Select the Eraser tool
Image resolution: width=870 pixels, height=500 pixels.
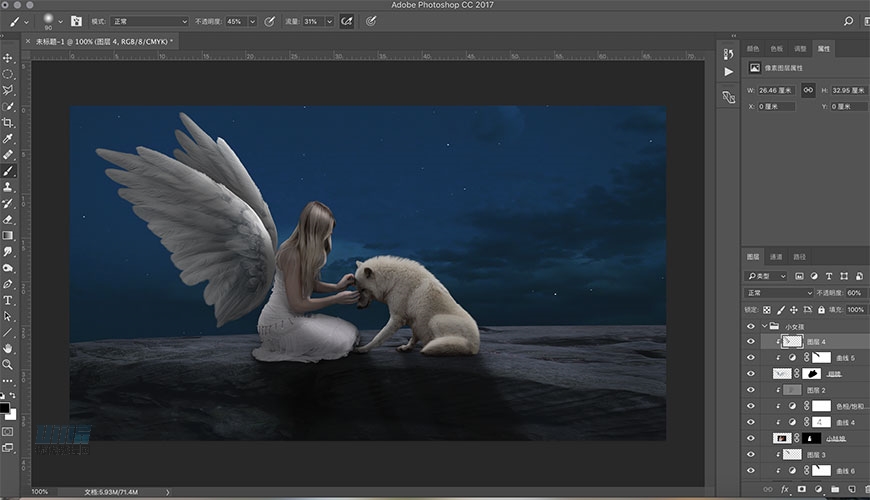[x=8, y=219]
